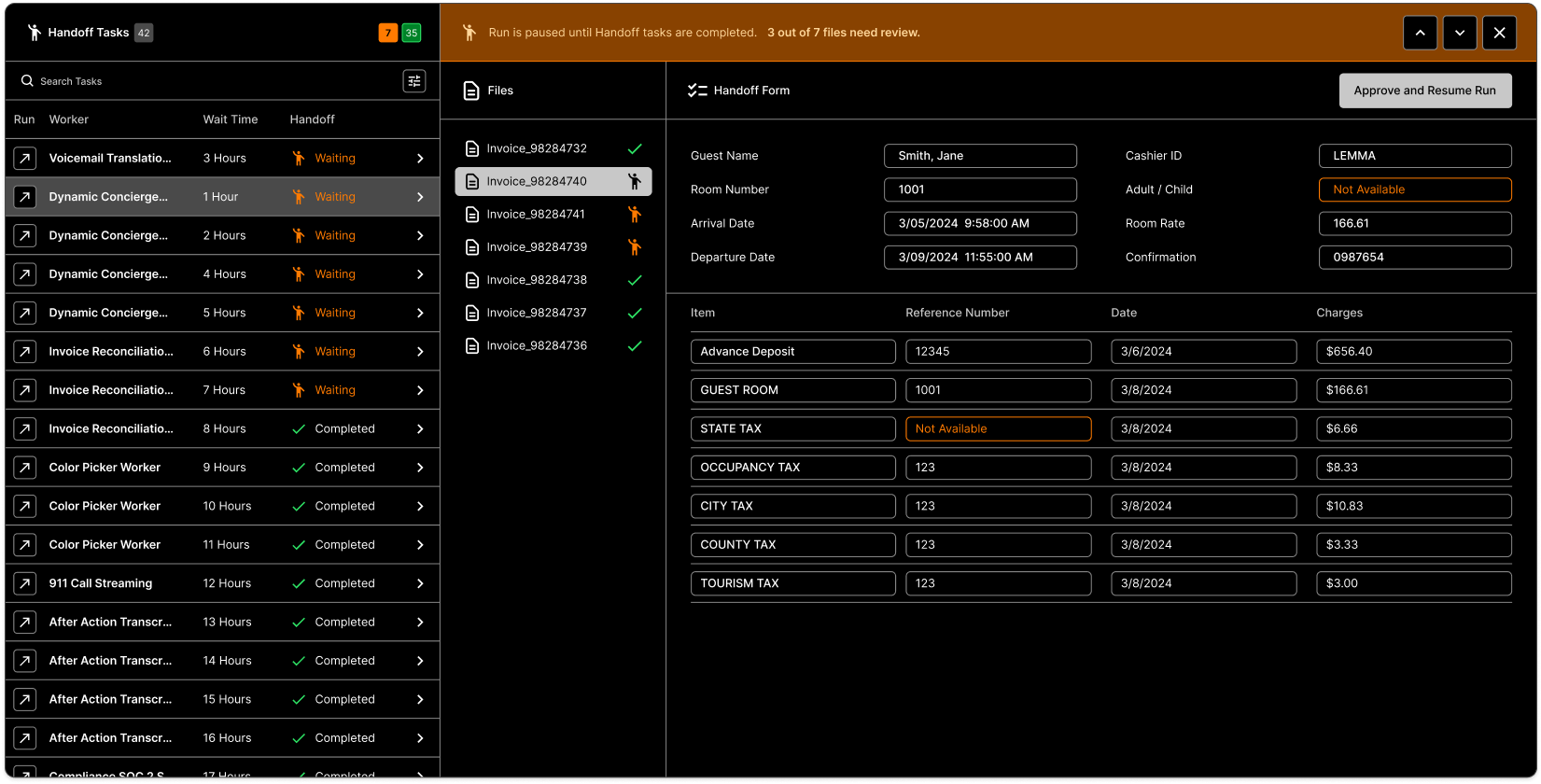Select file Invoice_98284741
This screenshot has width=1541, height=784.
tap(553, 215)
